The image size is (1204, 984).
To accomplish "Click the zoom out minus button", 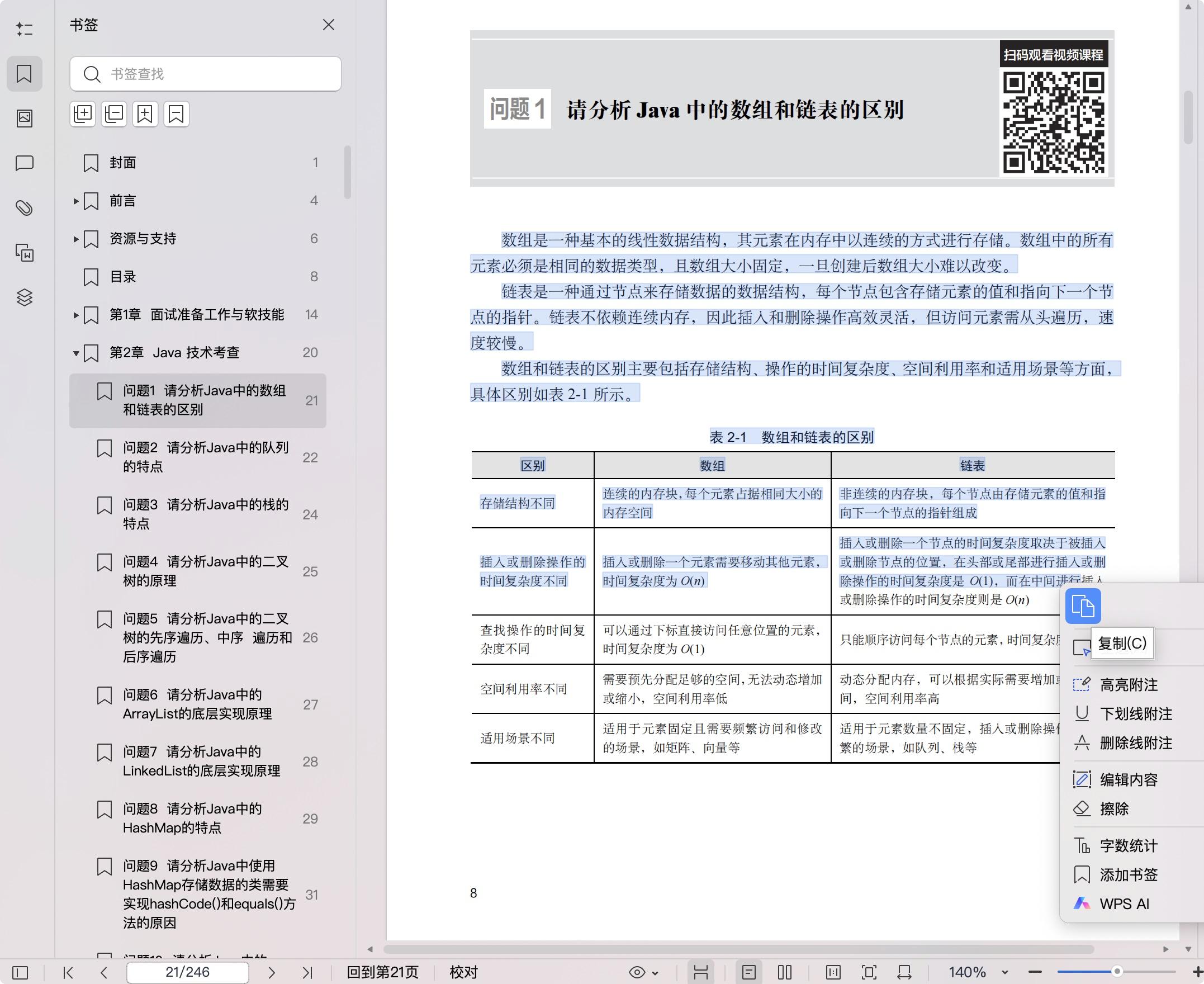I will [x=1035, y=973].
